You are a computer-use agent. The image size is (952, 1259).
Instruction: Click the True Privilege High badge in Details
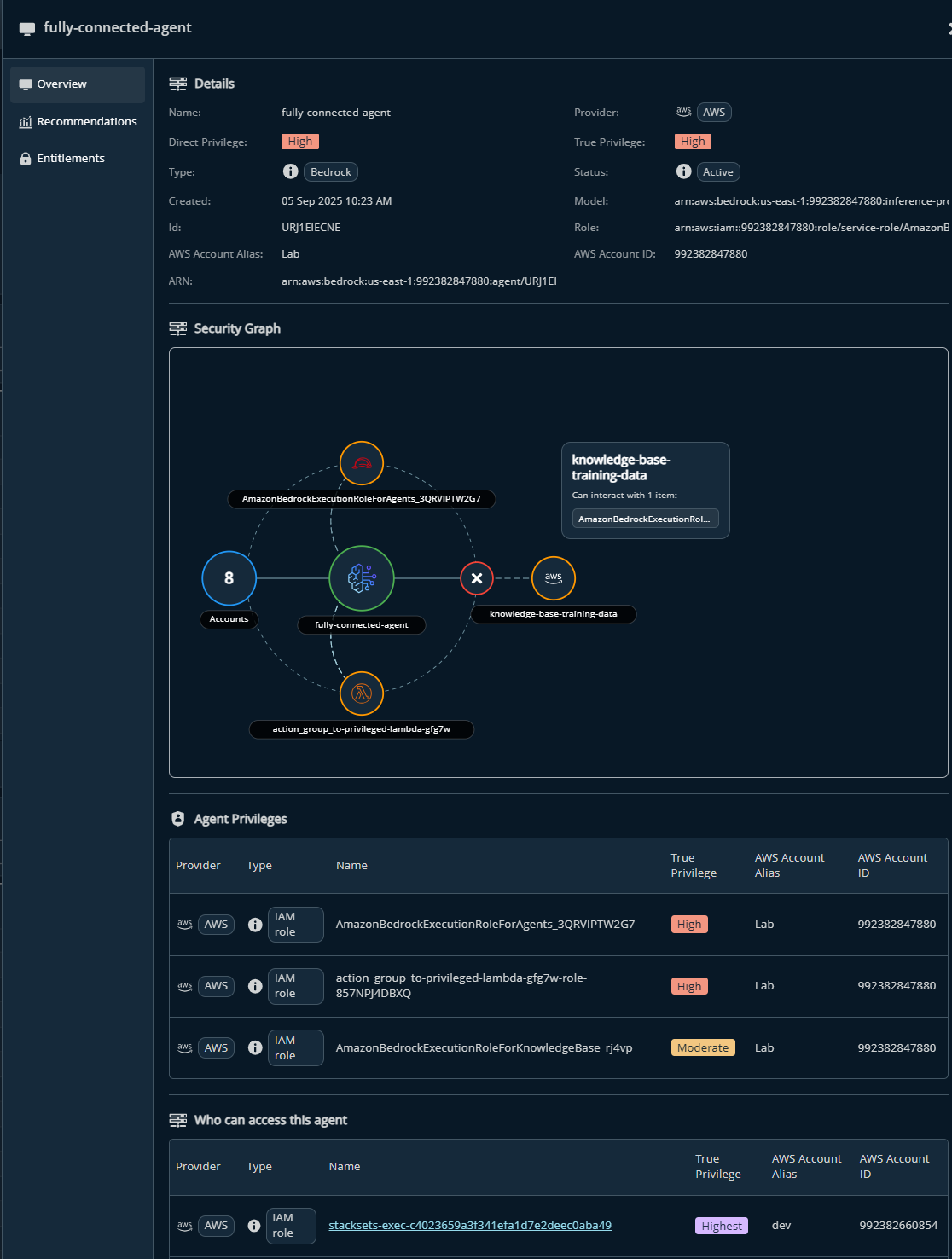tap(693, 142)
